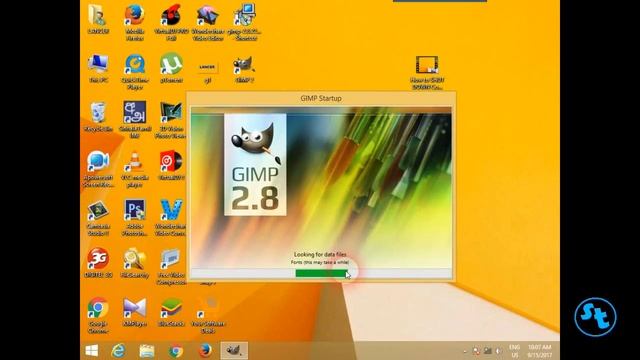Screen dimensions: 640x360
Task: Open the Camtasia Studio desktop shortcut
Action: 98,218
